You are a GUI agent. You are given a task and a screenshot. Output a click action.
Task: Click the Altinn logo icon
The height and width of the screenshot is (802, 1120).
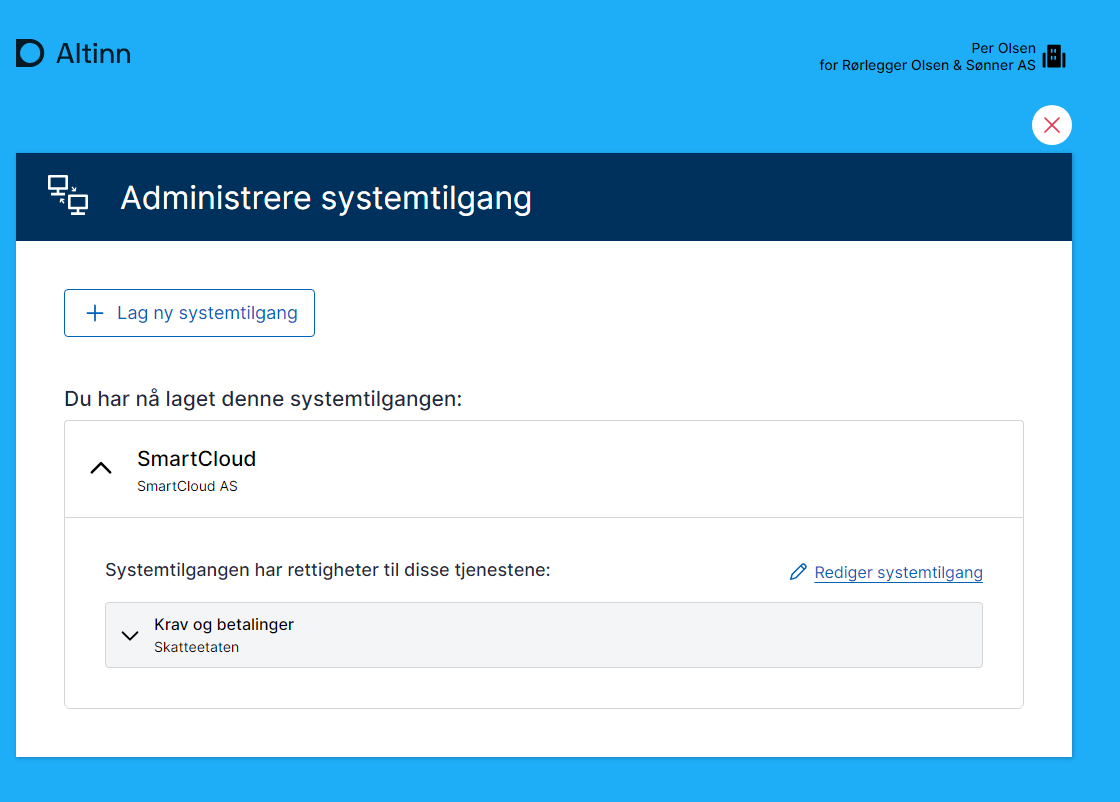coord(30,54)
